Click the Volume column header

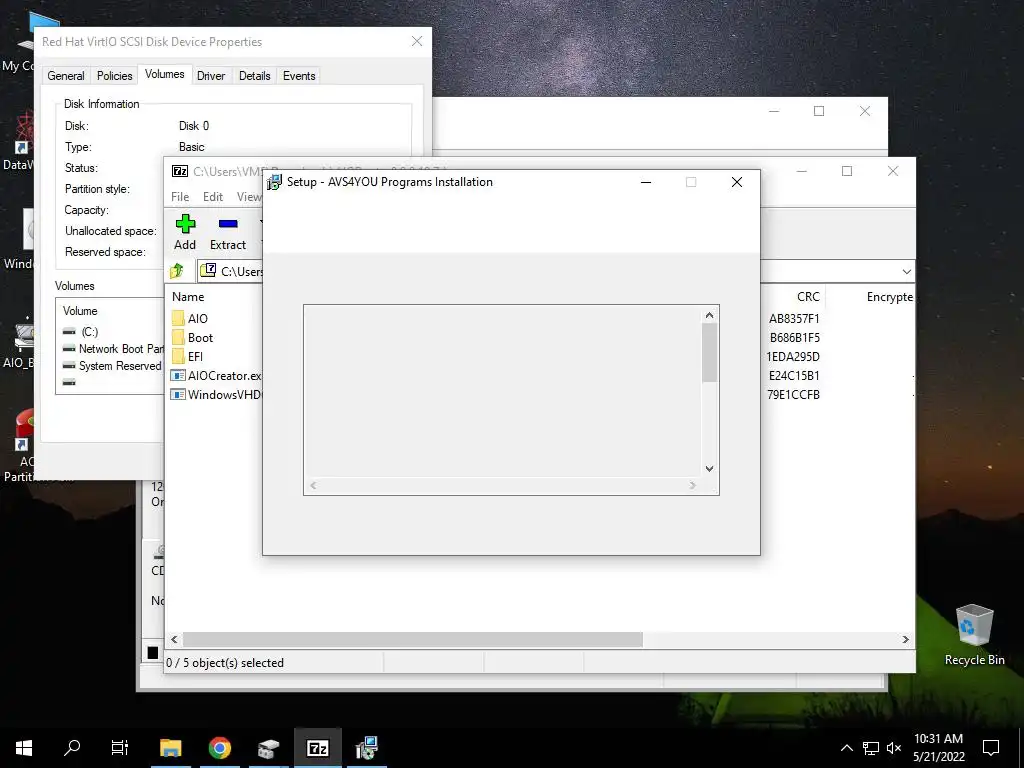tap(80, 311)
